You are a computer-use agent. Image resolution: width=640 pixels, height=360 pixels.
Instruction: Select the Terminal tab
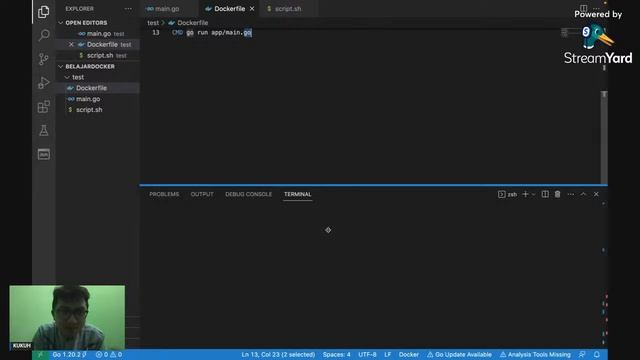click(x=298, y=194)
